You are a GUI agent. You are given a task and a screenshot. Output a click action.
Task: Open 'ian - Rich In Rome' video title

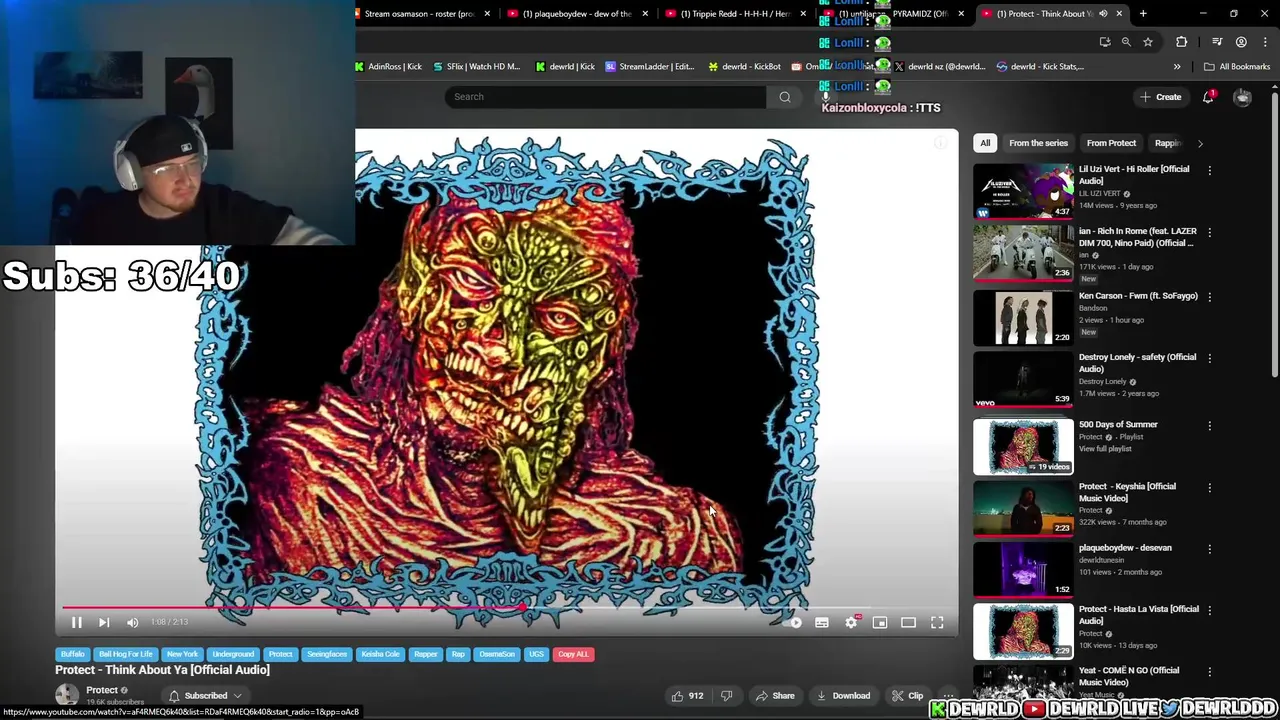point(1137,237)
